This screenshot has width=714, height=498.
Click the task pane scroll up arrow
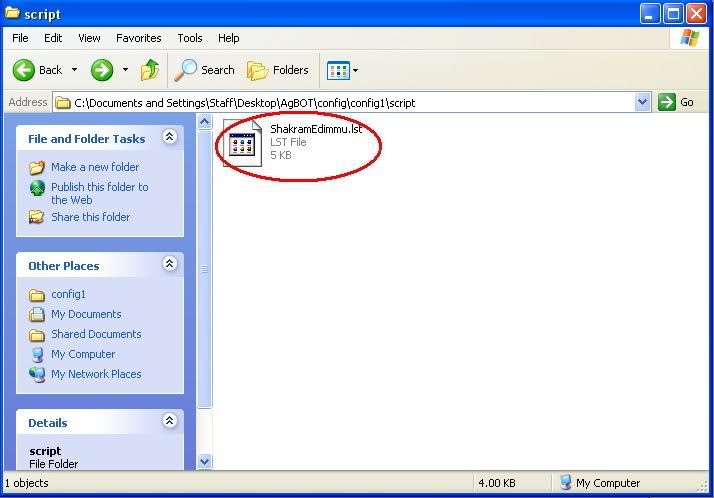click(204, 122)
